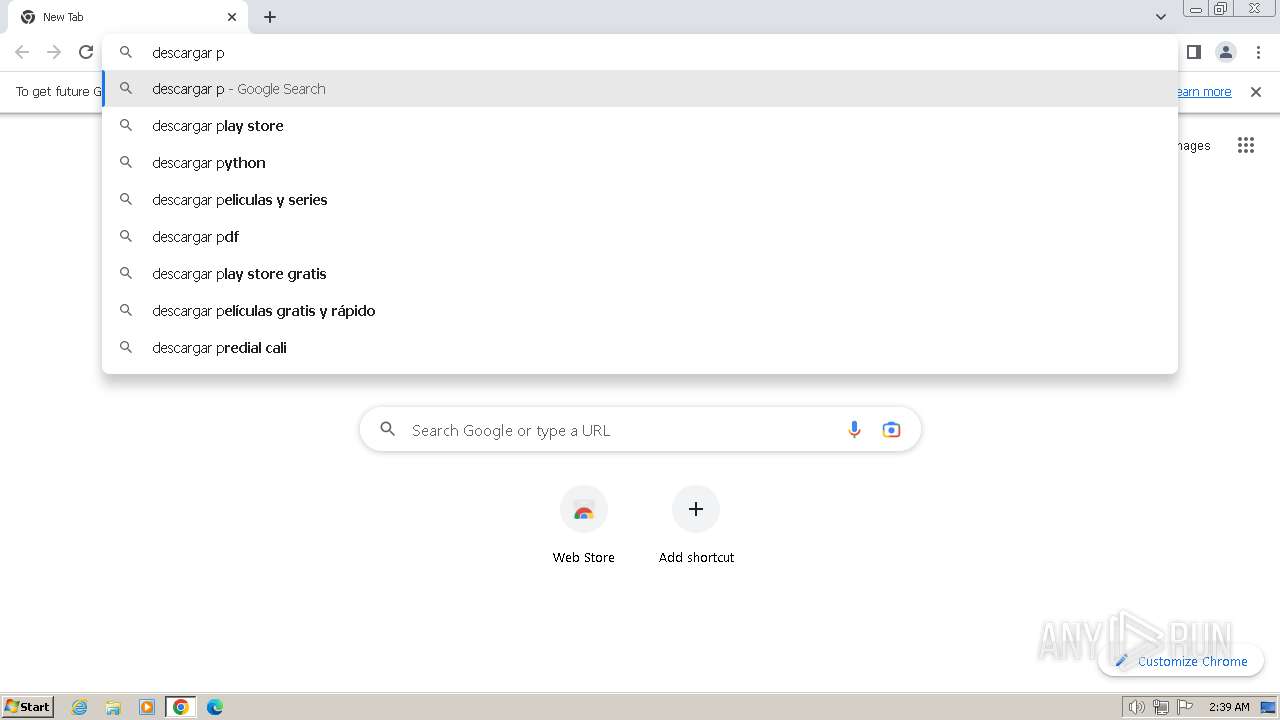Viewport: 1280px width, 720px height.
Task: Toggle the side panel icon
Action: tap(1193, 52)
